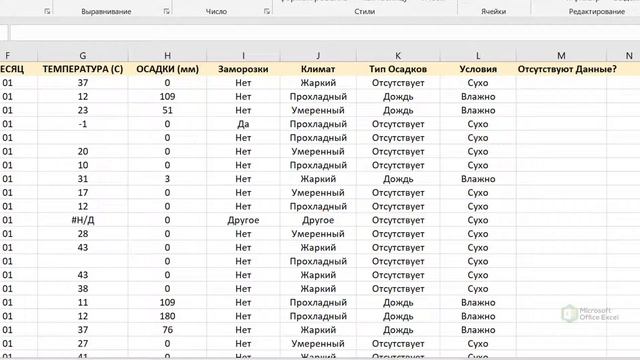This screenshot has height=360, width=640.
Task: Select the precipitation cell showing 76
Action: (167, 330)
